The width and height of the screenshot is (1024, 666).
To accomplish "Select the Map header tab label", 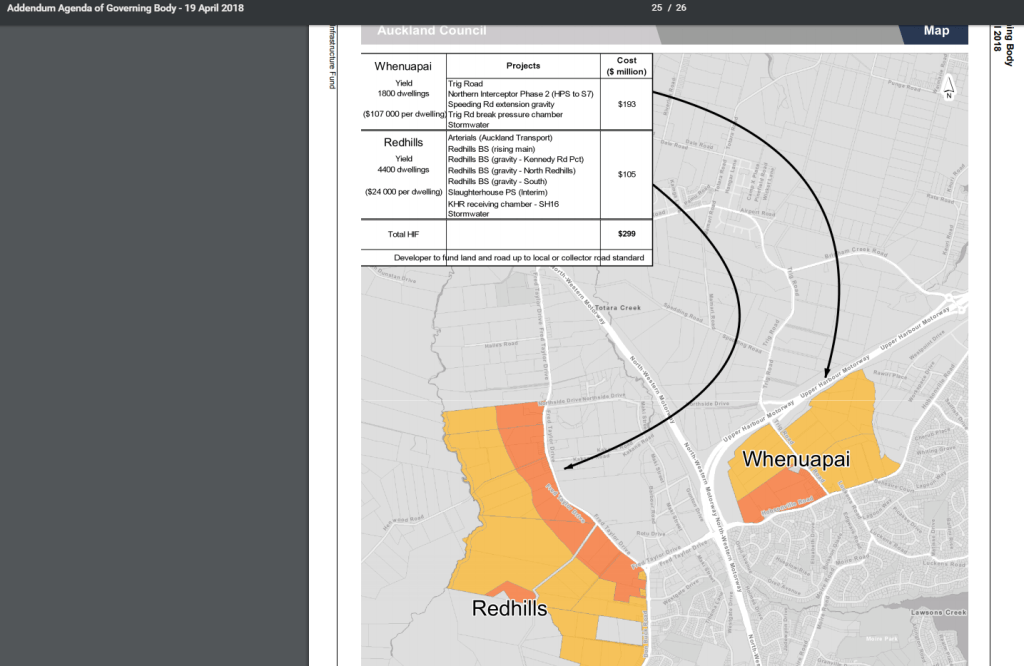I will coord(936,31).
